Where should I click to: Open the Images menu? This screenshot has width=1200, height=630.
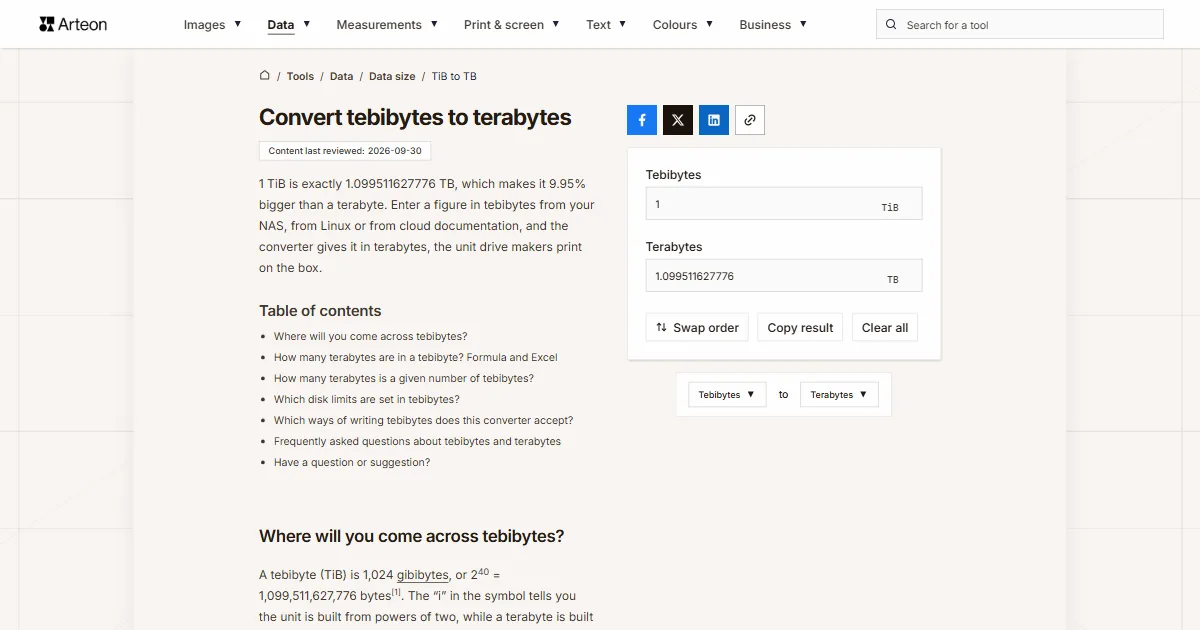point(212,25)
